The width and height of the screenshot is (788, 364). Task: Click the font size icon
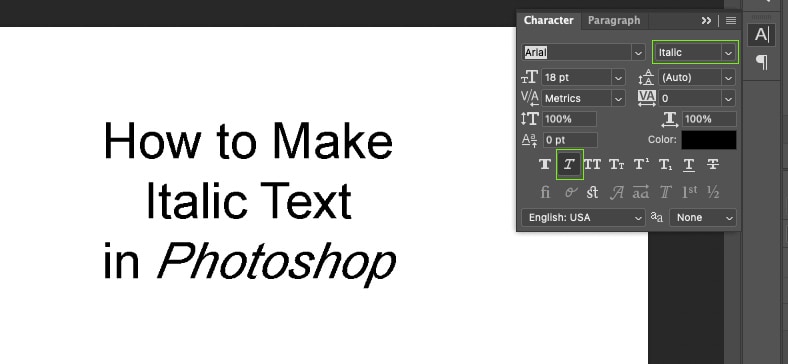pos(530,78)
